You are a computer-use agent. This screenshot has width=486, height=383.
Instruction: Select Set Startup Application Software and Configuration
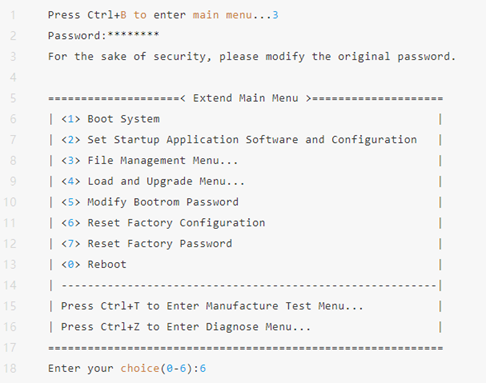pos(239,140)
